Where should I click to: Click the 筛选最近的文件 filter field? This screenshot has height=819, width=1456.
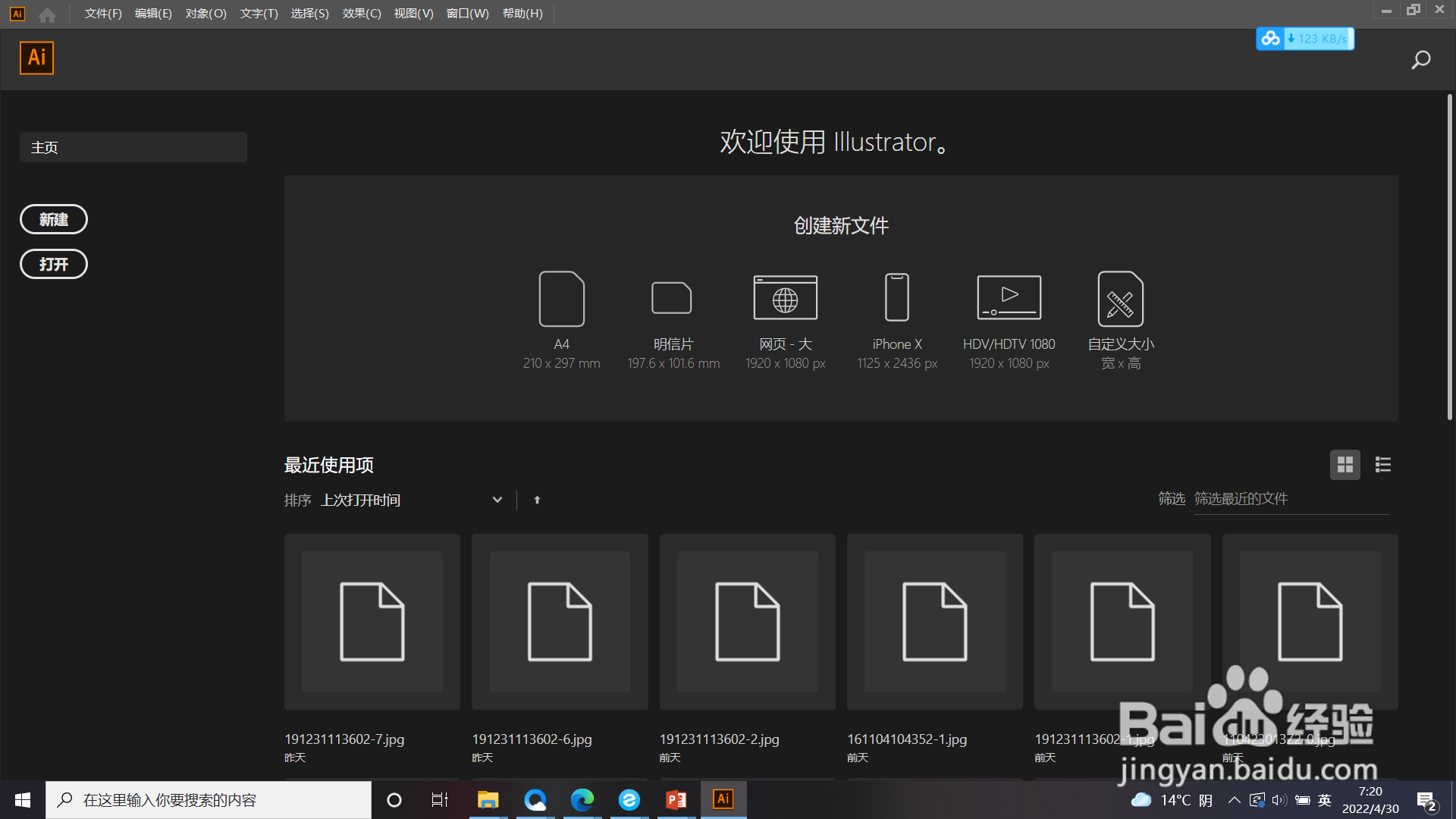point(1291,499)
